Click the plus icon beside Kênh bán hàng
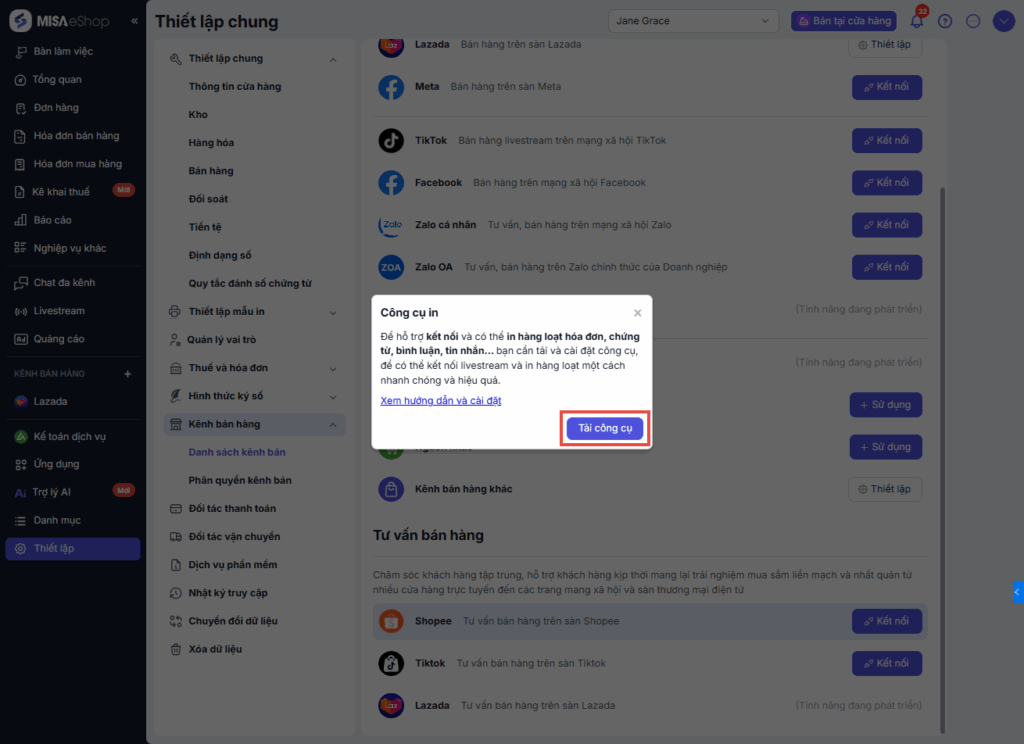 click(127, 374)
